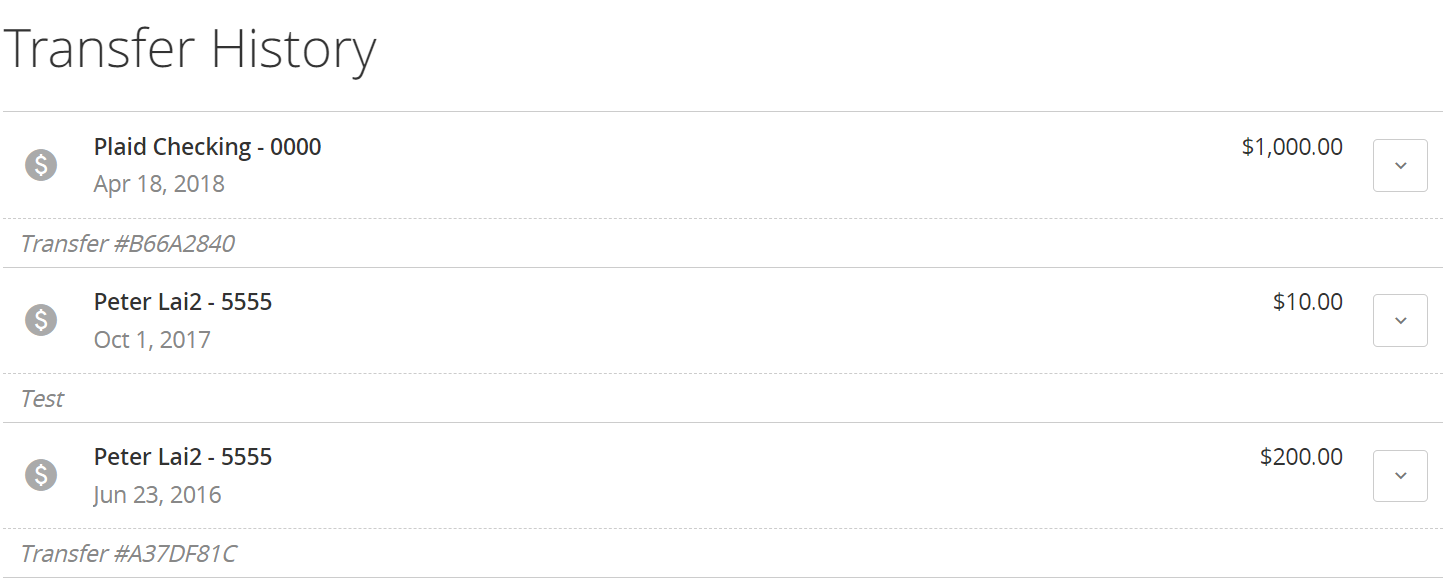The width and height of the screenshot is (1452, 578).
Task: Click the Transfer History page title
Action: pos(190,48)
